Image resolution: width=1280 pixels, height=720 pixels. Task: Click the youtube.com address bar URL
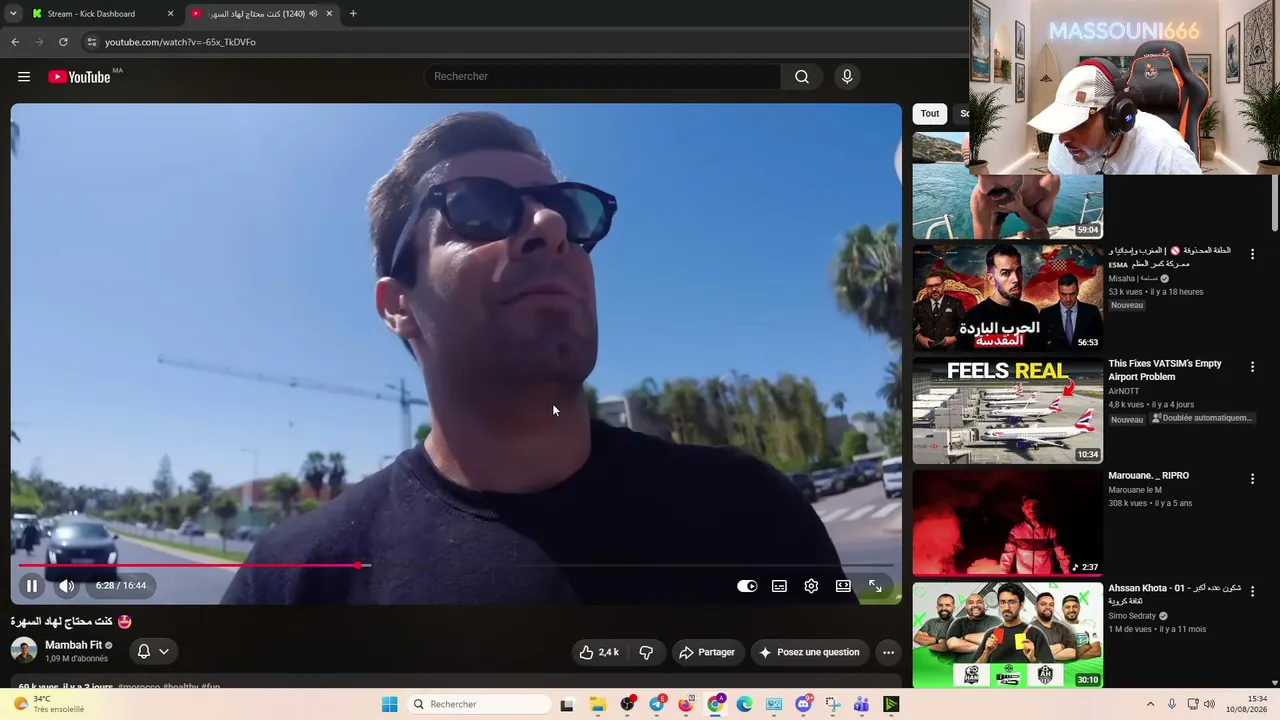(180, 42)
